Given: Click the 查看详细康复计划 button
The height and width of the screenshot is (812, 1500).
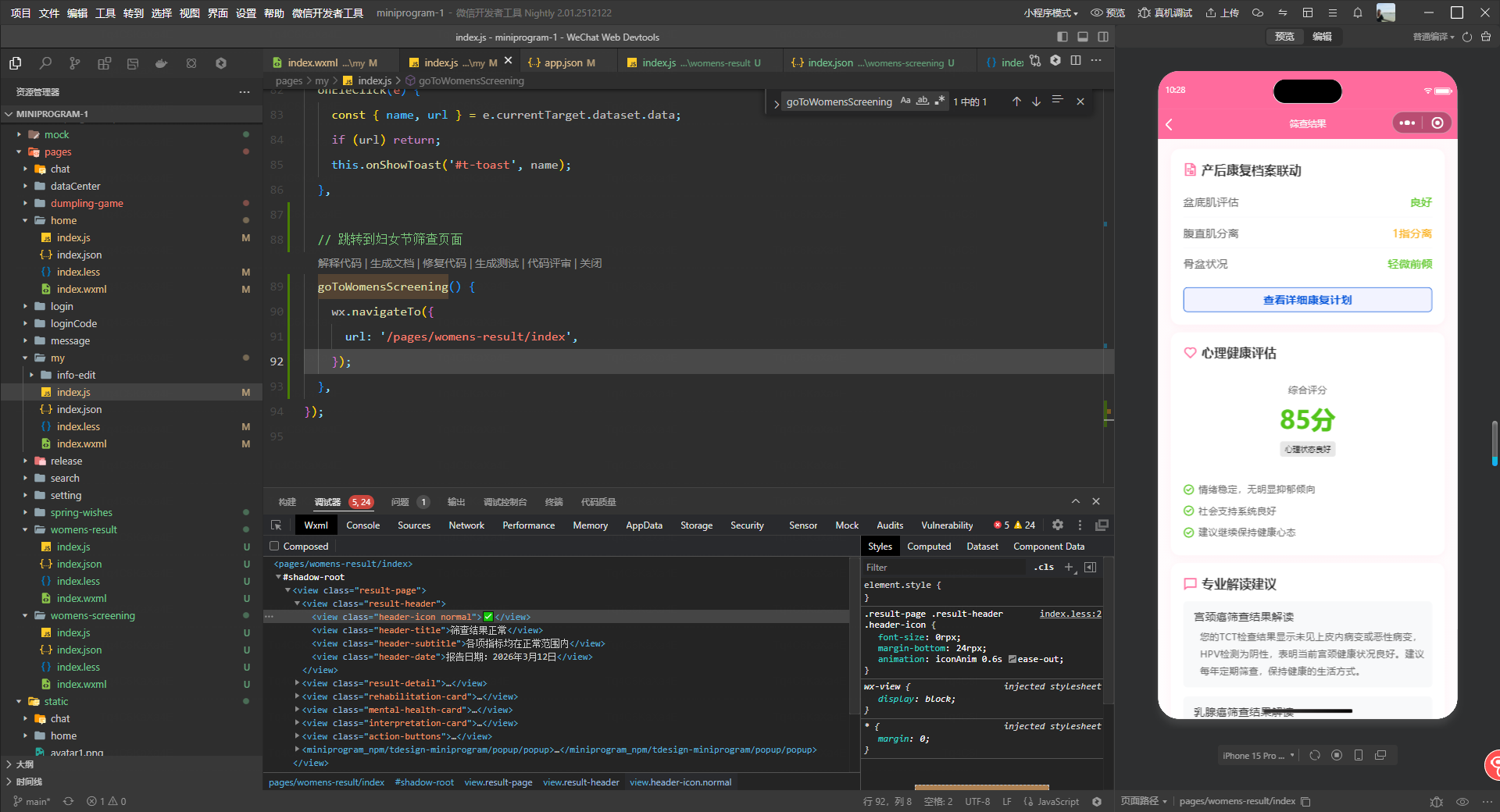Looking at the screenshot, I should [1307, 300].
